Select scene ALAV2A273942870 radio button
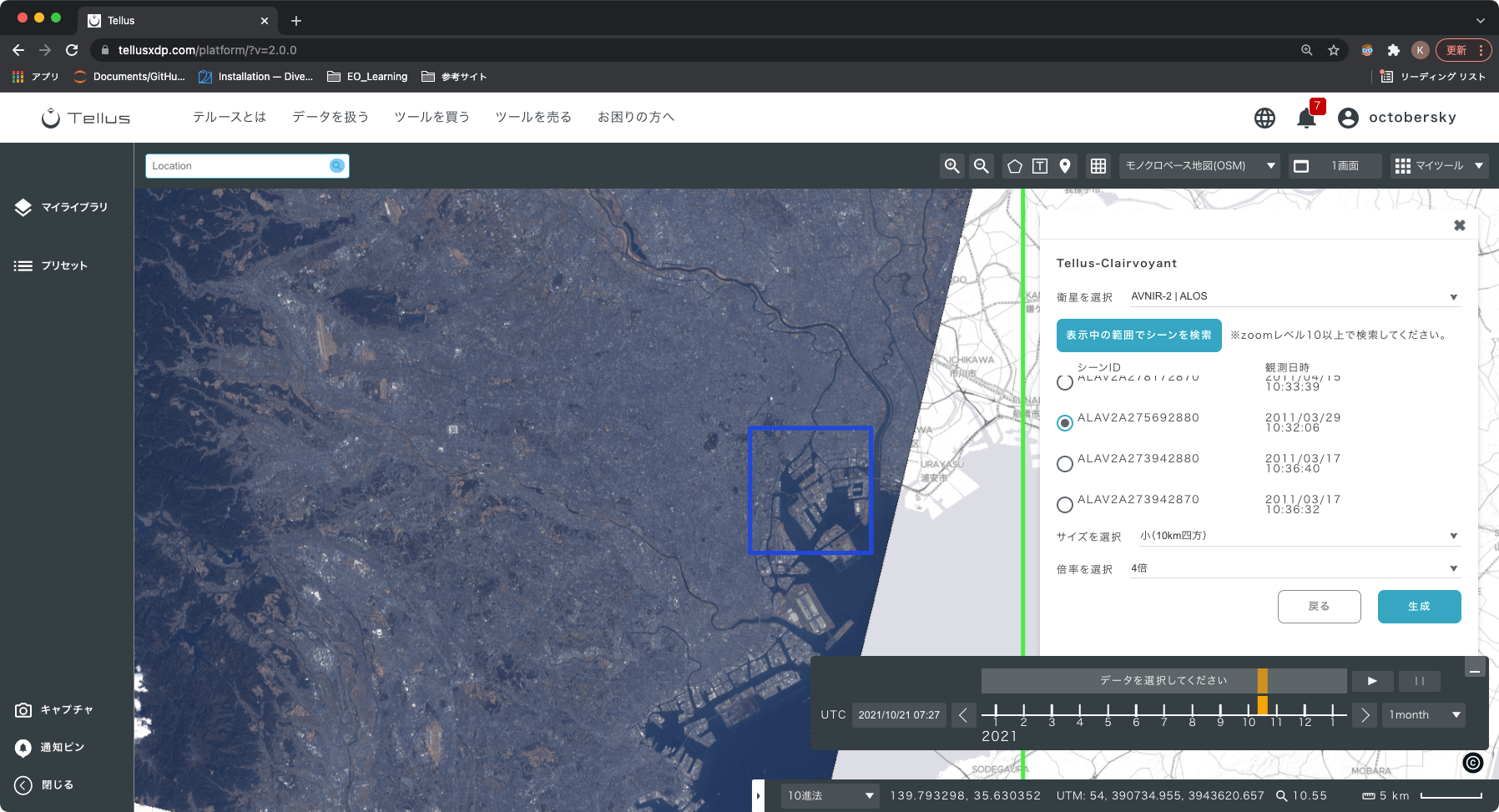 point(1065,505)
